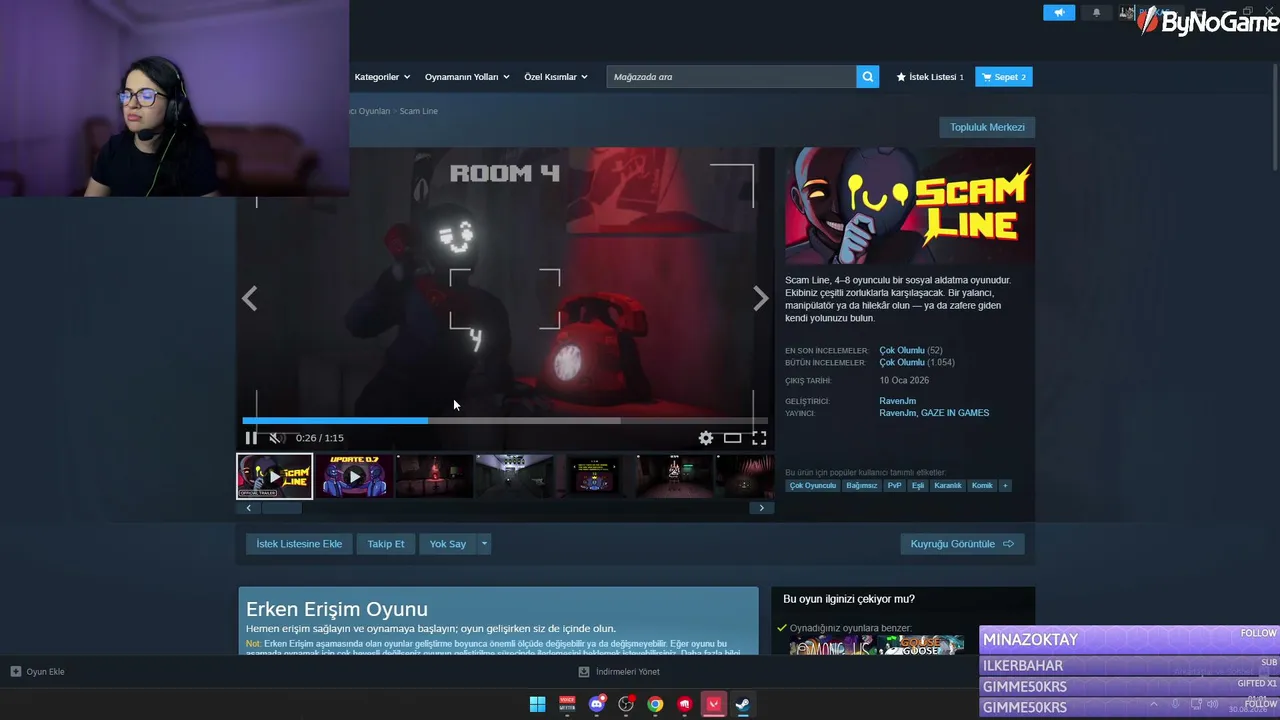Open Riot Client from taskbar
The image size is (1280, 720).
(684, 704)
